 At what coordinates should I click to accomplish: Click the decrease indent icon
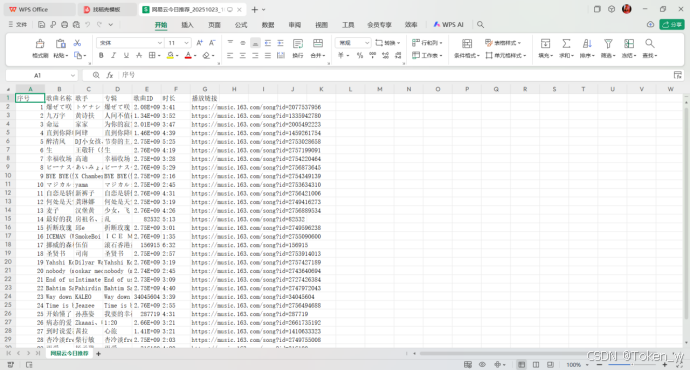click(268, 43)
